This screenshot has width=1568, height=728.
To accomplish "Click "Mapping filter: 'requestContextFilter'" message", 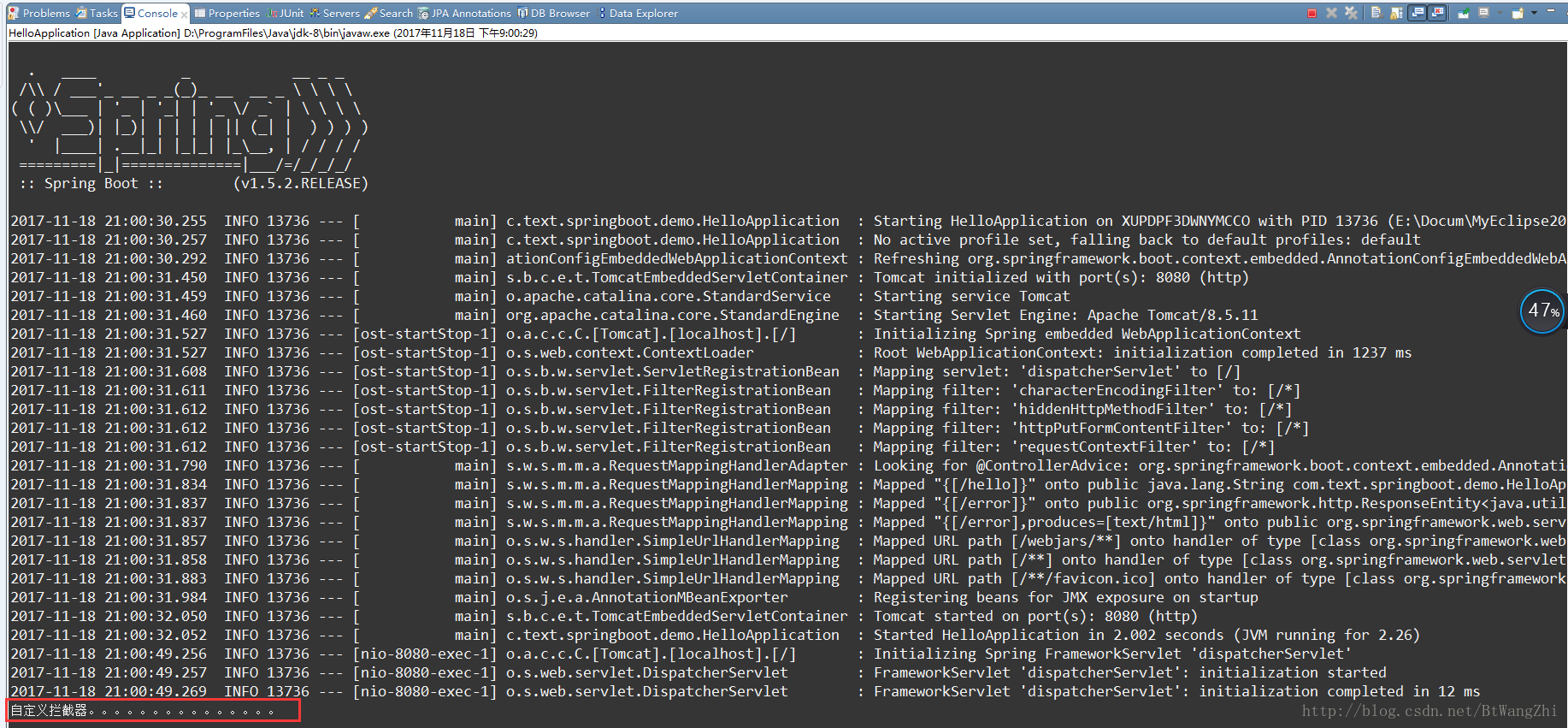I will pos(1074,447).
